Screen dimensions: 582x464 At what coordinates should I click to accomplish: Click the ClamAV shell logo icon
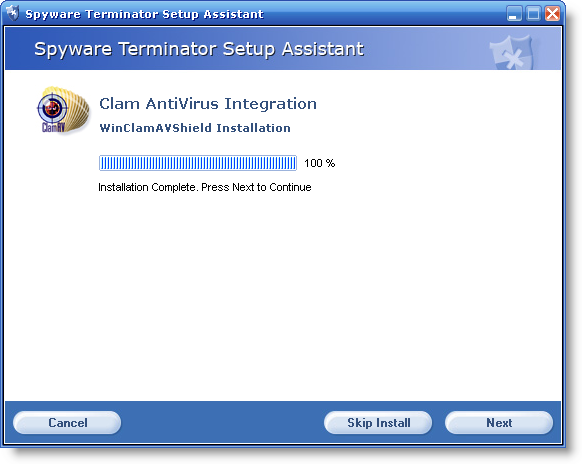click(63, 110)
